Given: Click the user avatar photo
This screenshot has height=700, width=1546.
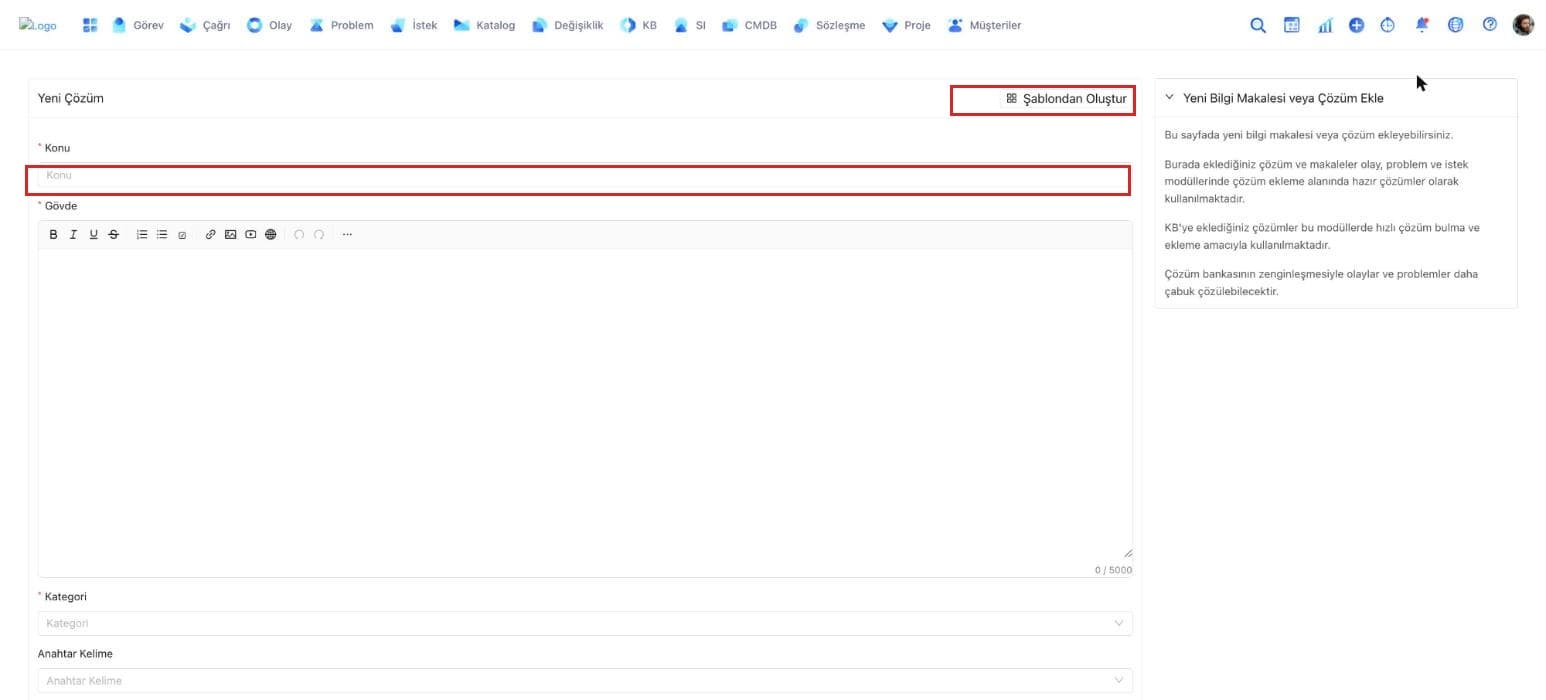Looking at the screenshot, I should [1523, 25].
